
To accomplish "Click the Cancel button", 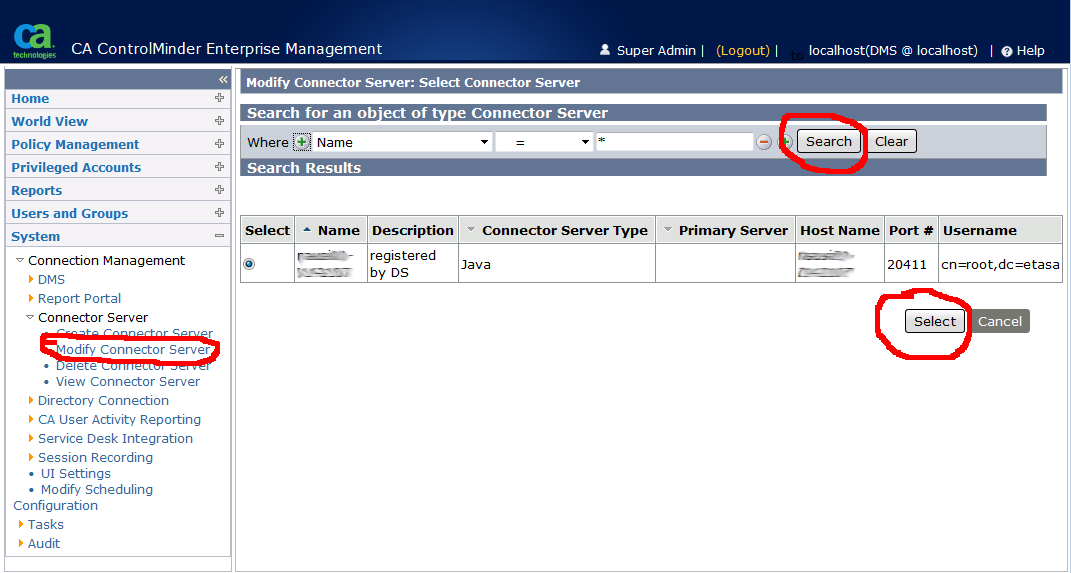I will [x=1000, y=322].
